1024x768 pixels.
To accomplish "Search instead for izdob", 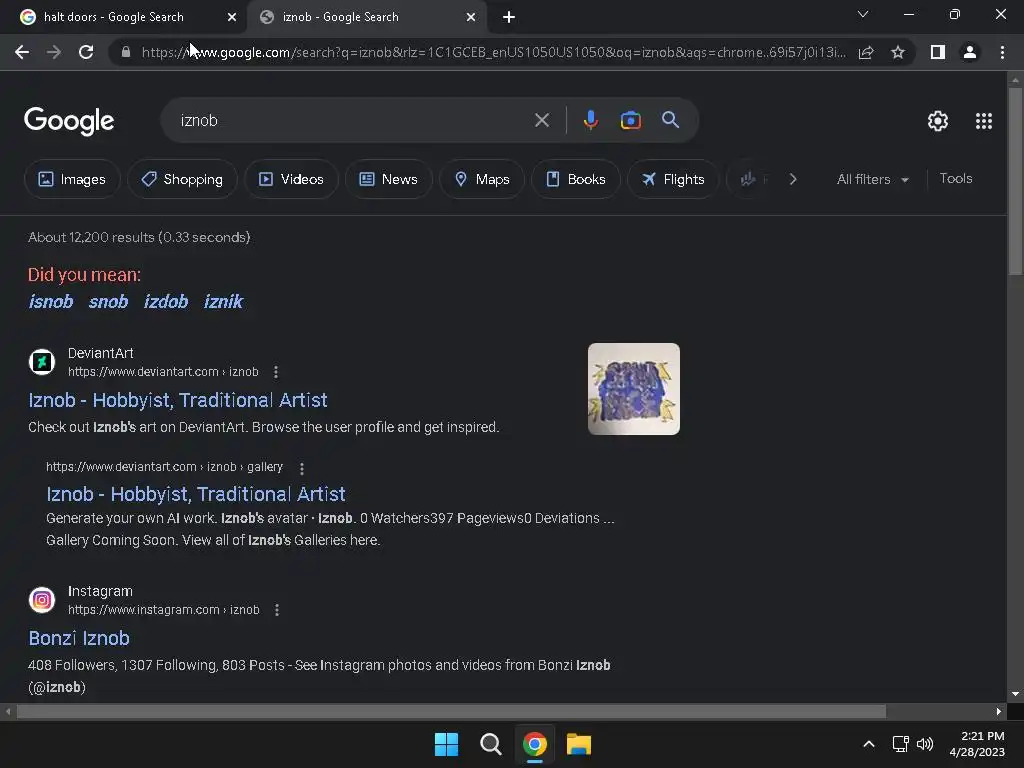I will 166,302.
